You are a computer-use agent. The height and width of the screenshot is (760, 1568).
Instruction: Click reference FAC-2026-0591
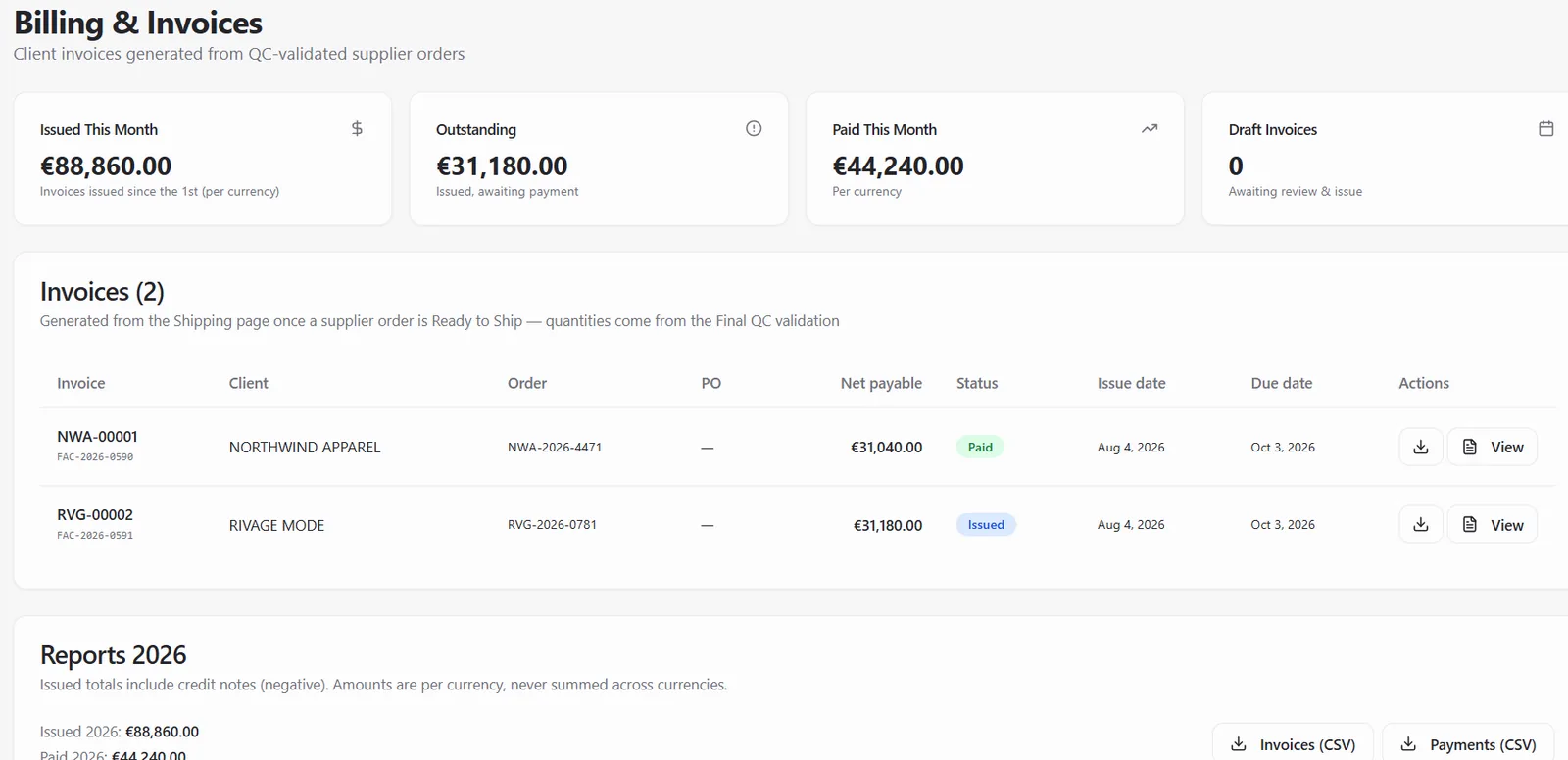click(x=95, y=536)
